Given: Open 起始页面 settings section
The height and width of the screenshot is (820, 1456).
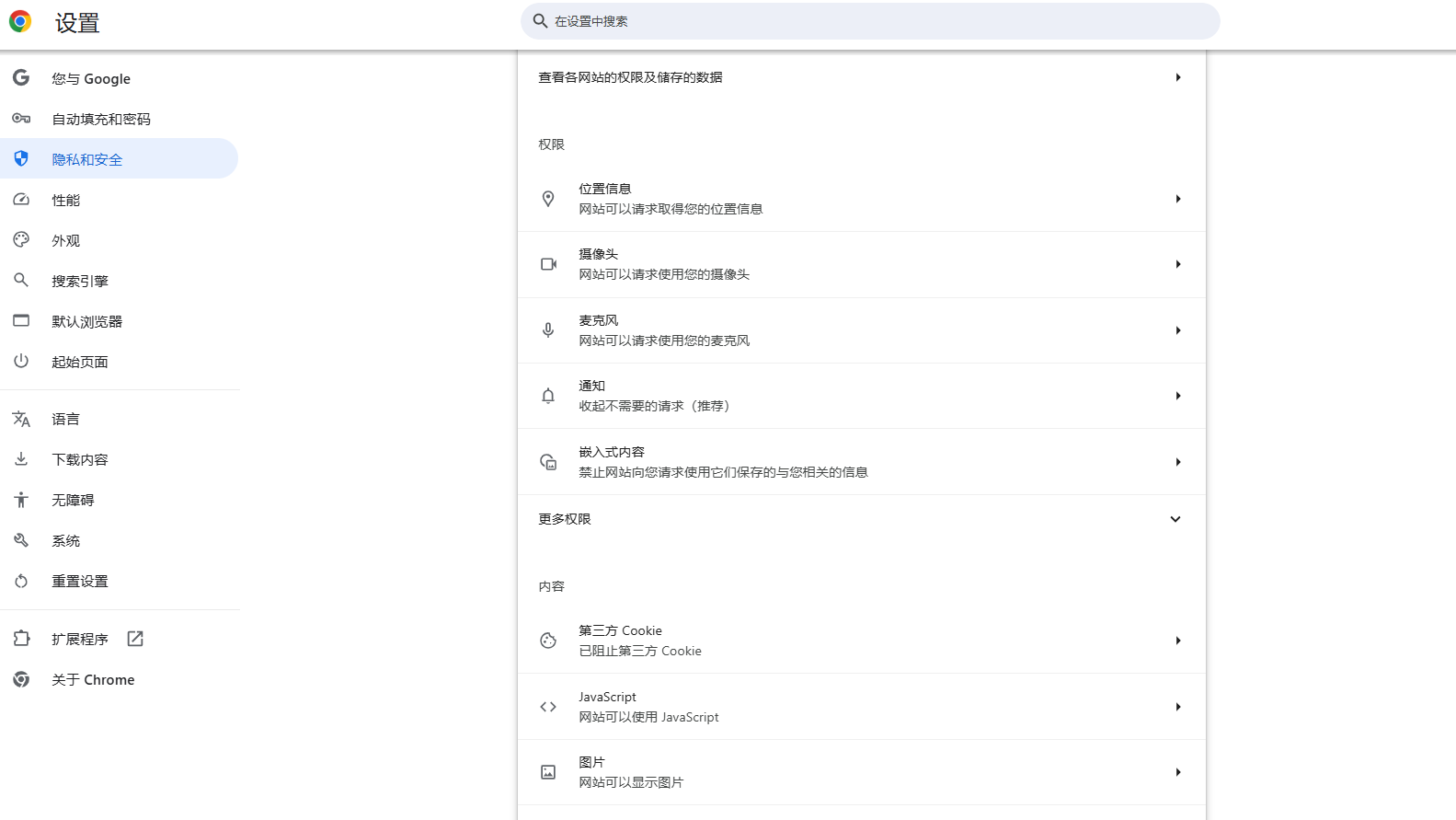Looking at the screenshot, I should pyautogui.click(x=119, y=362).
